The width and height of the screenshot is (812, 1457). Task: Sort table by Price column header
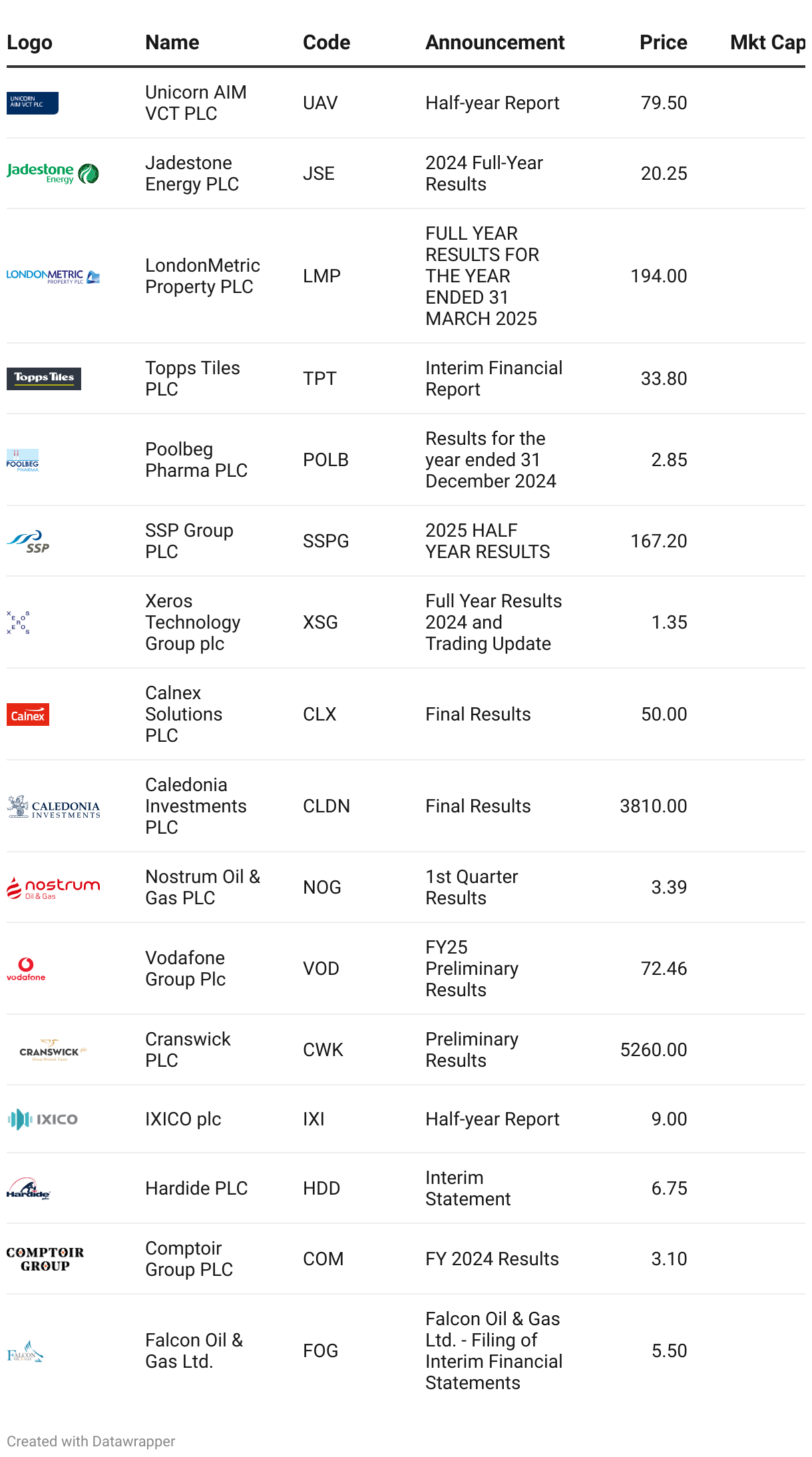(x=663, y=43)
